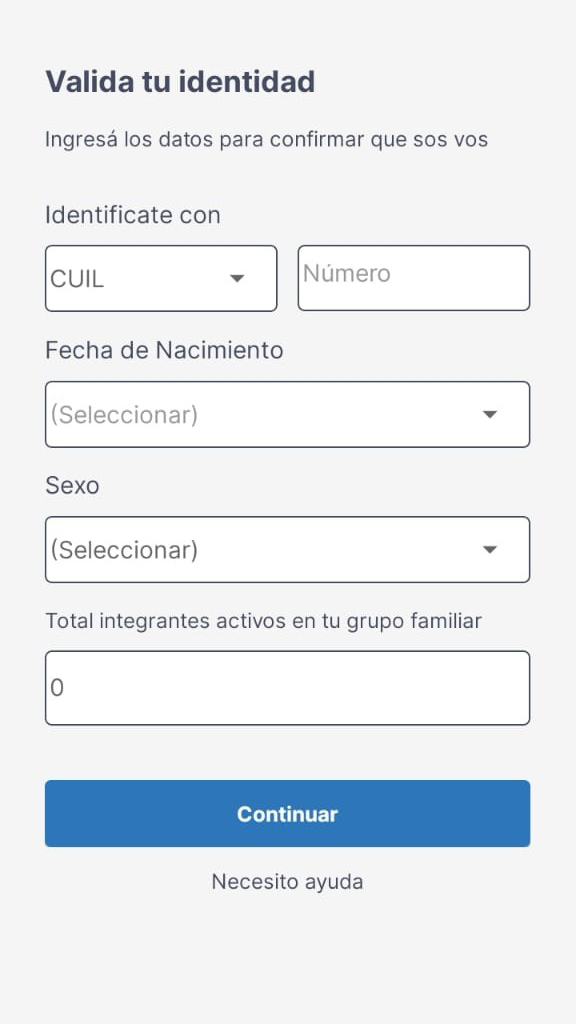Click the Valida tu identidad heading
Viewport: 576px width, 1024px height.
pyautogui.click(x=179, y=82)
